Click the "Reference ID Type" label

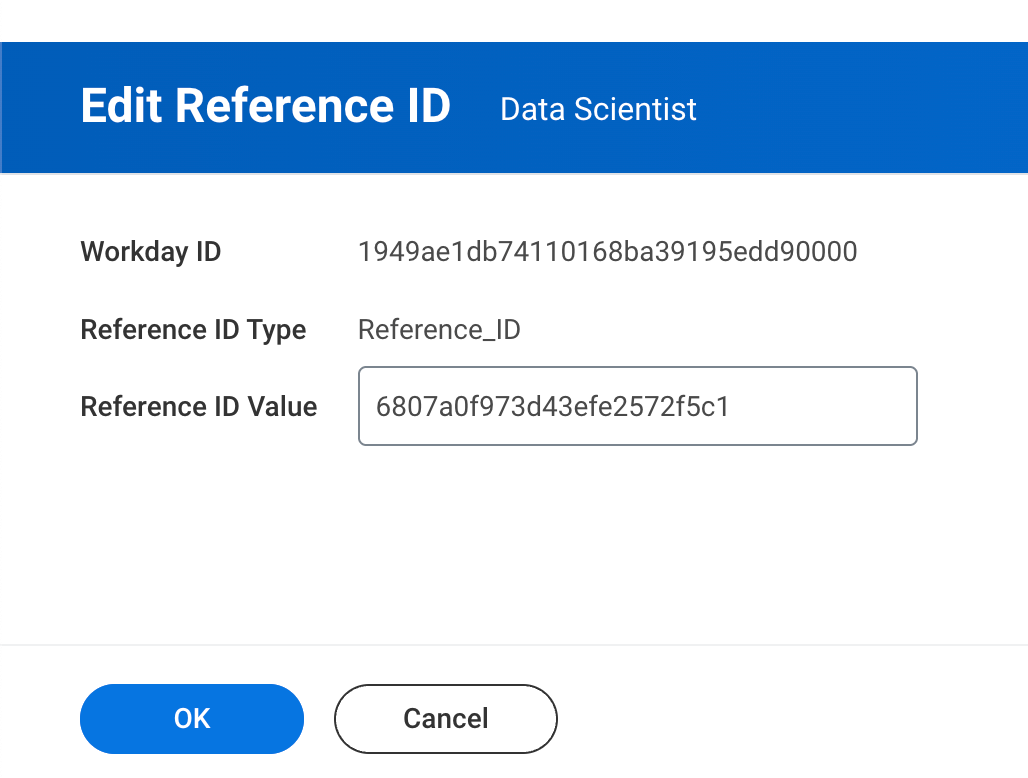tap(193, 329)
